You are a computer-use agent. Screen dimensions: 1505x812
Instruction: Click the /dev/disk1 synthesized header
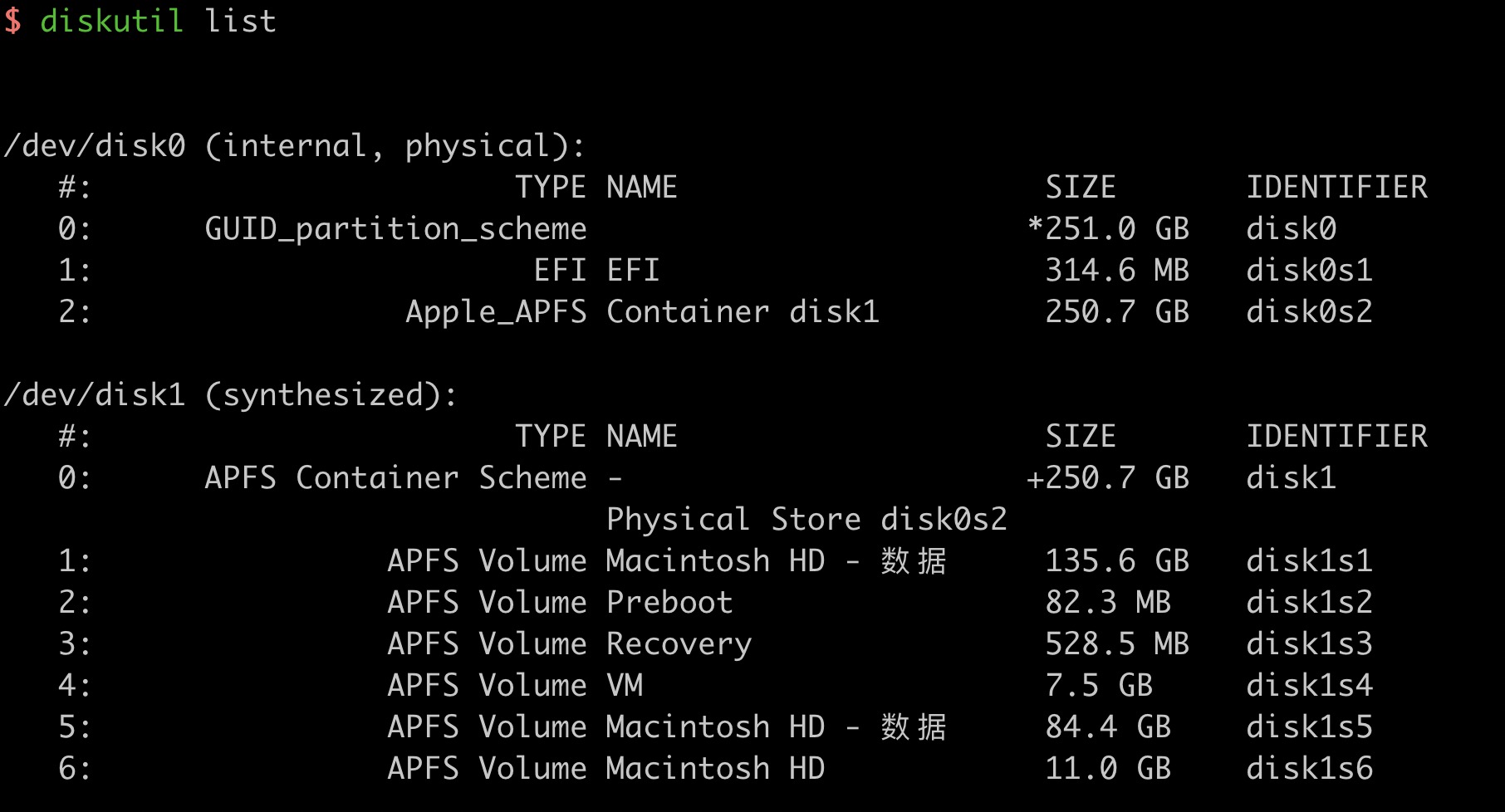point(230,395)
